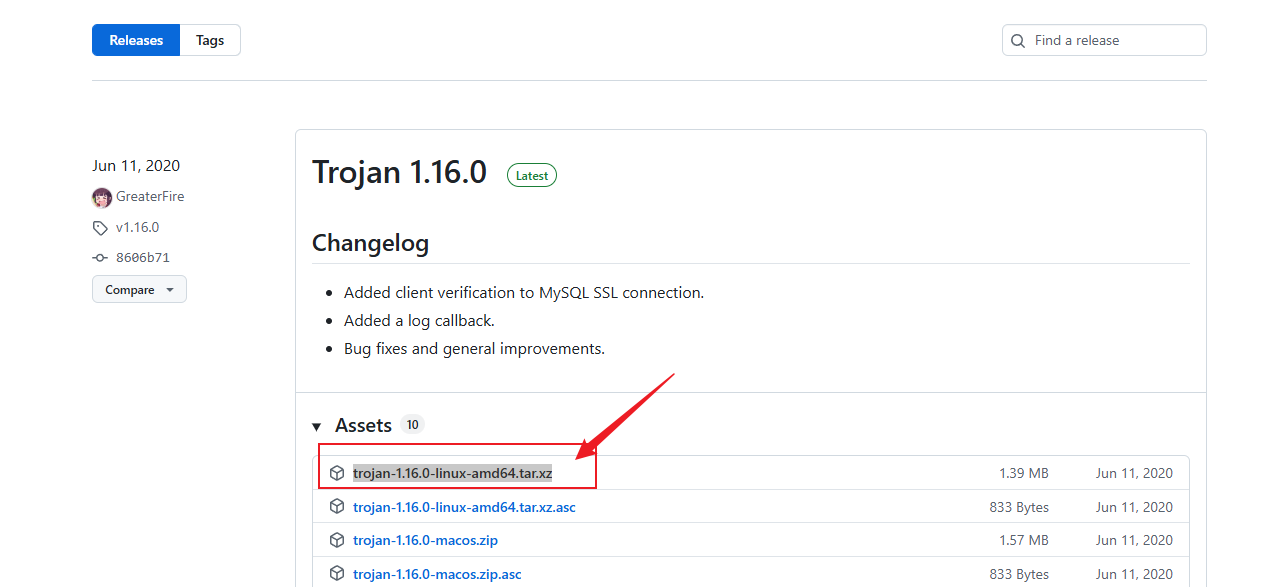Collapse the Assets section triangle
This screenshot has height=587, width=1269.
(x=317, y=427)
